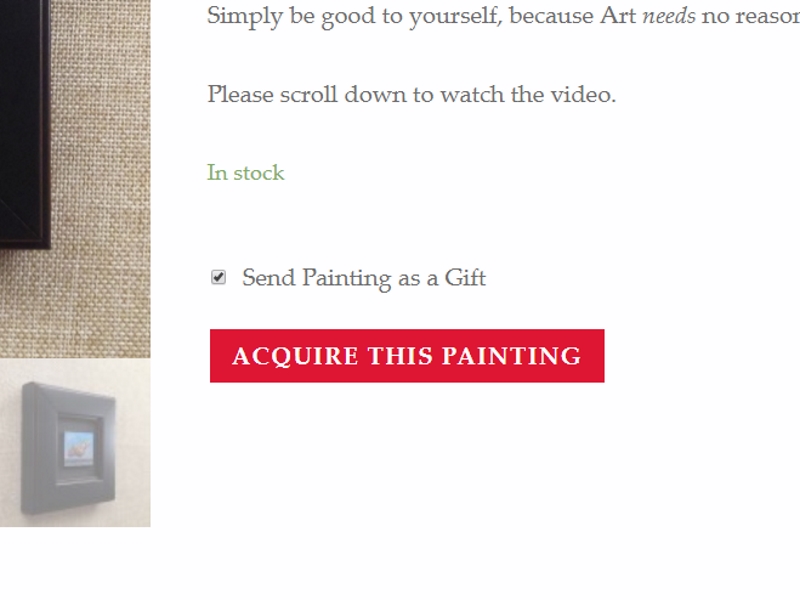Uncheck the Send Painting as a Gift checkbox
Viewport: 800px width, 600px height.
pos(218,277)
